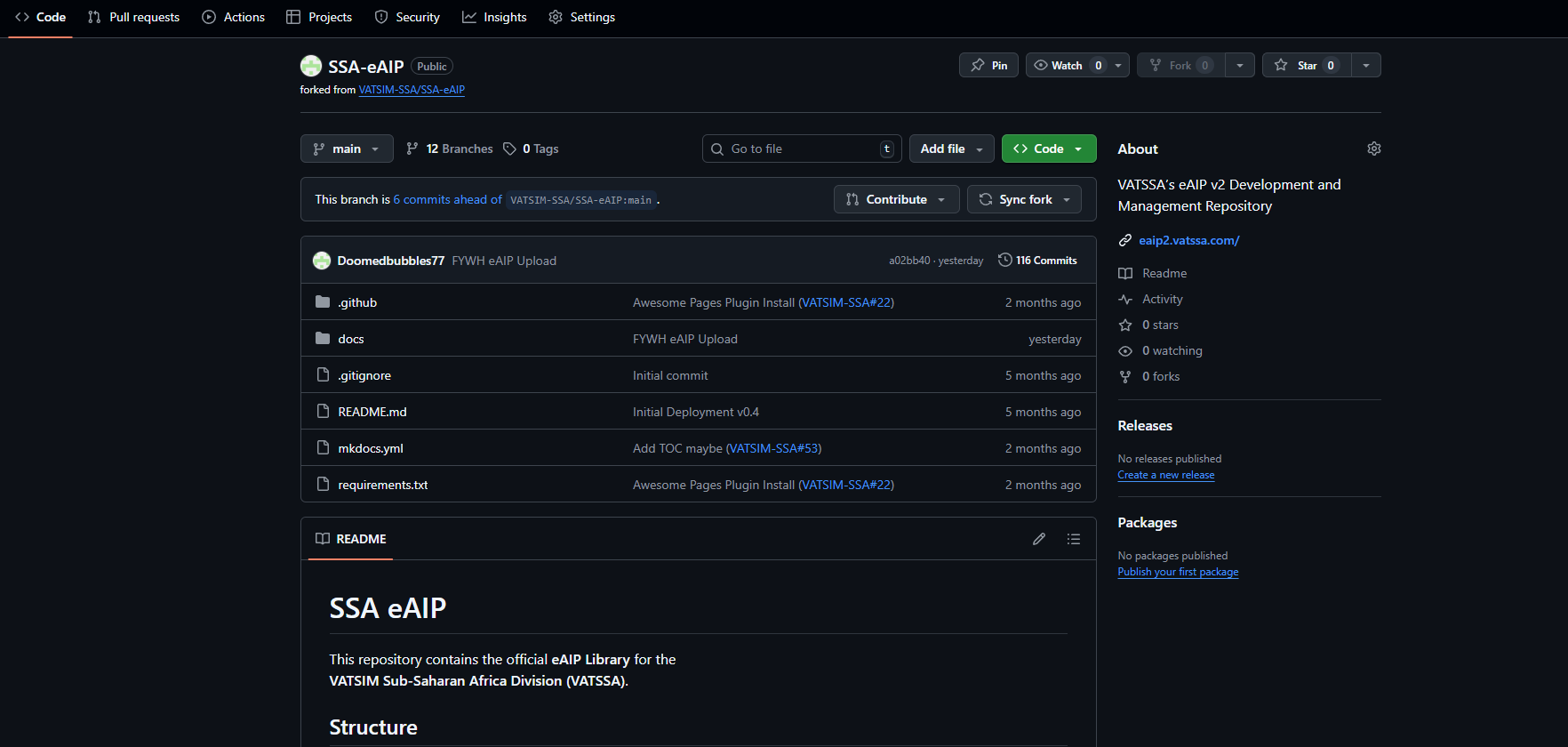The image size is (1568, 747).
Task: Go to the Actions tab
Action: pos(234,17)
